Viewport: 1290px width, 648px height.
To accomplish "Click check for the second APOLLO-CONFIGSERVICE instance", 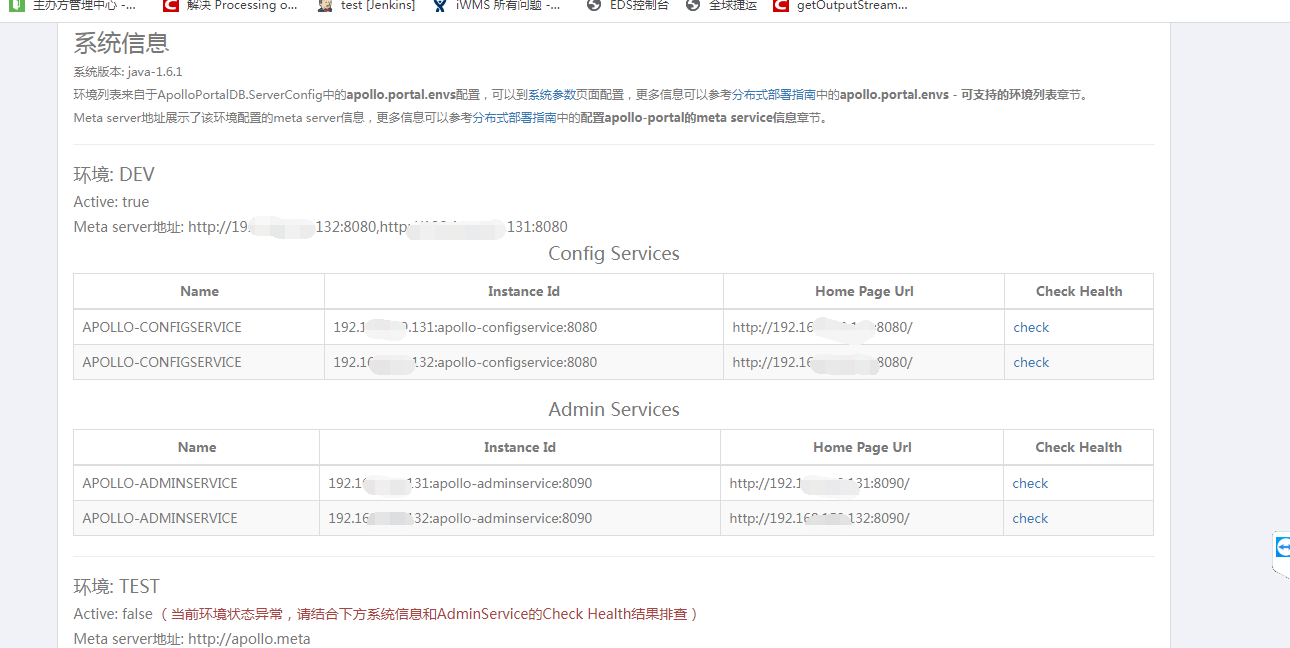I will pos(1031,362).
